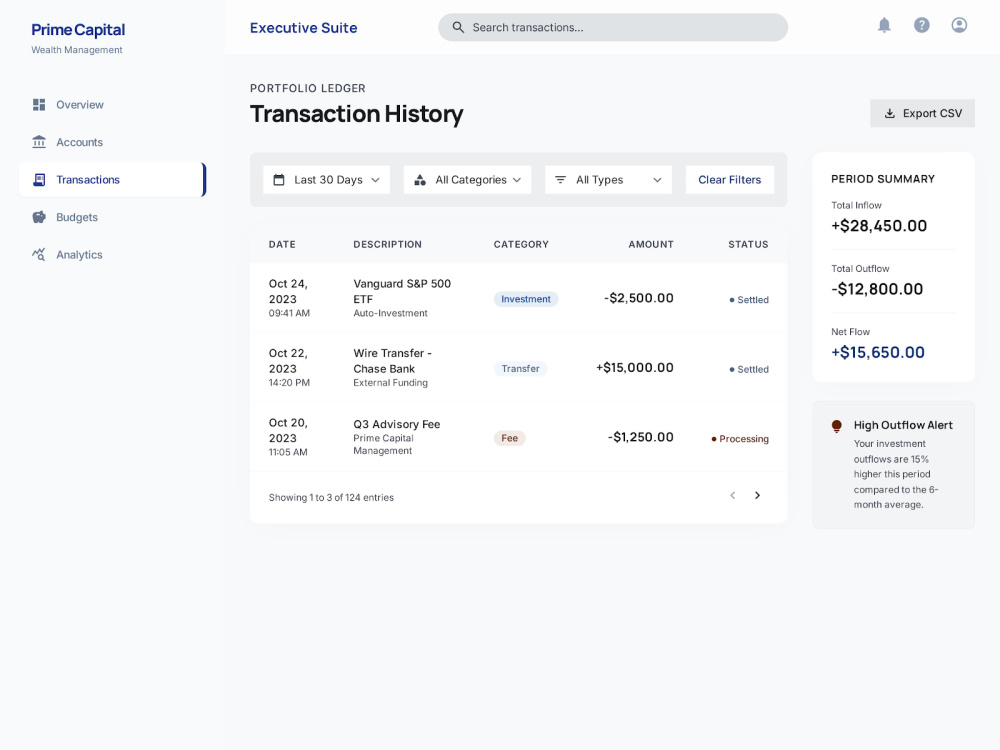The height and width of the screenshot is (750, 1000).
Task: Click the Analytics chart icon in sidebar
Action: tap(39, 254)
